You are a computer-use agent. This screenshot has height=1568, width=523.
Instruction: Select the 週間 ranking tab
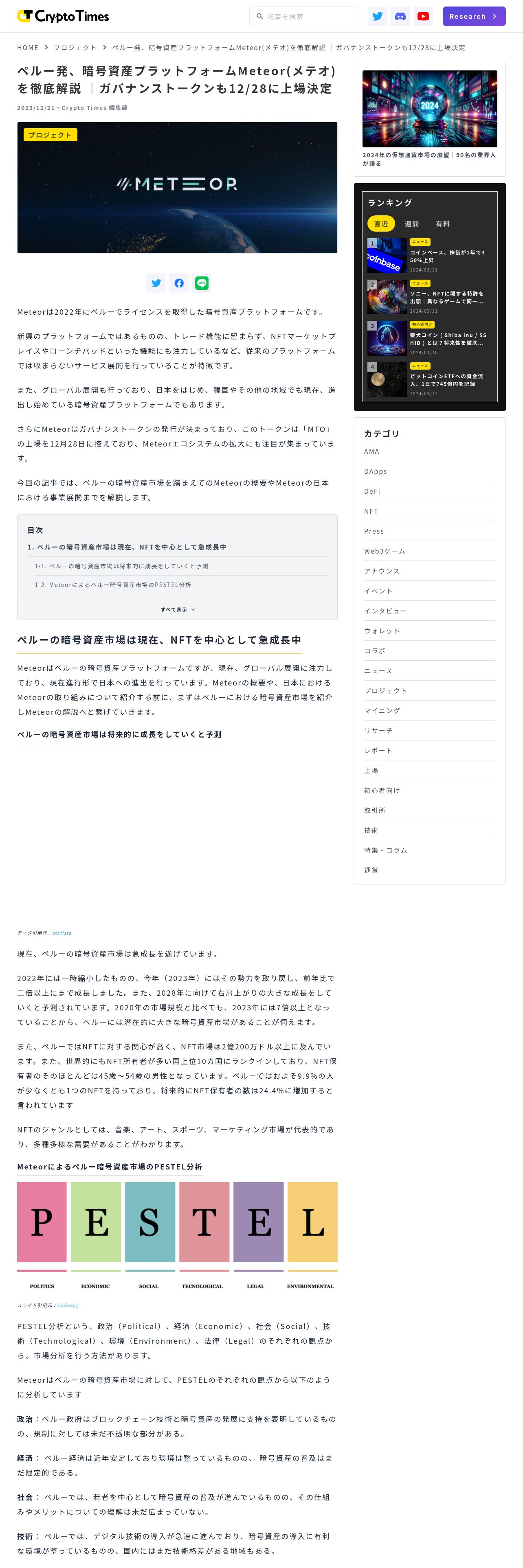pos(411,224)
